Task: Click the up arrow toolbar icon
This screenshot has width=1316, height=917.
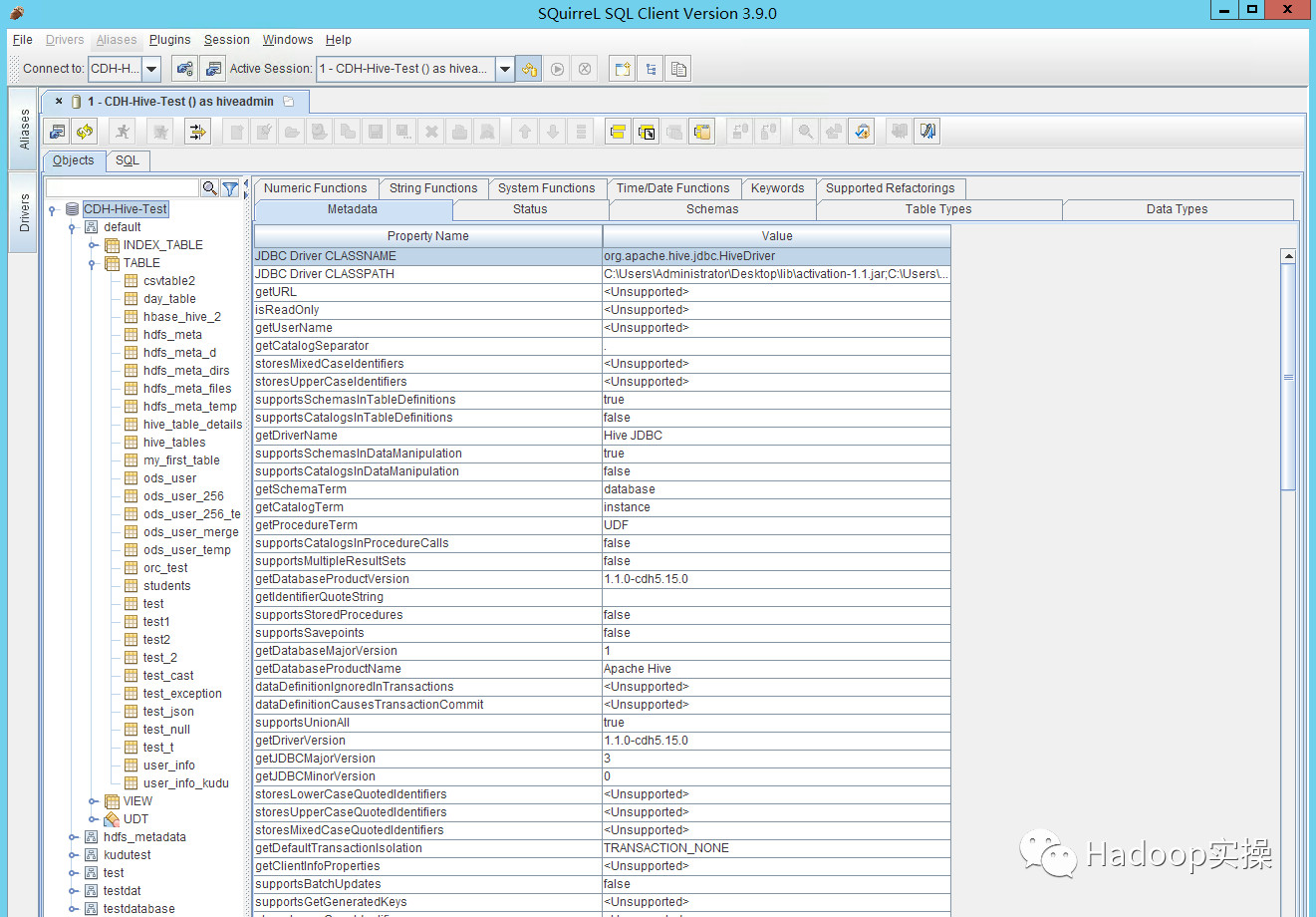Action: tap(525, 132)
